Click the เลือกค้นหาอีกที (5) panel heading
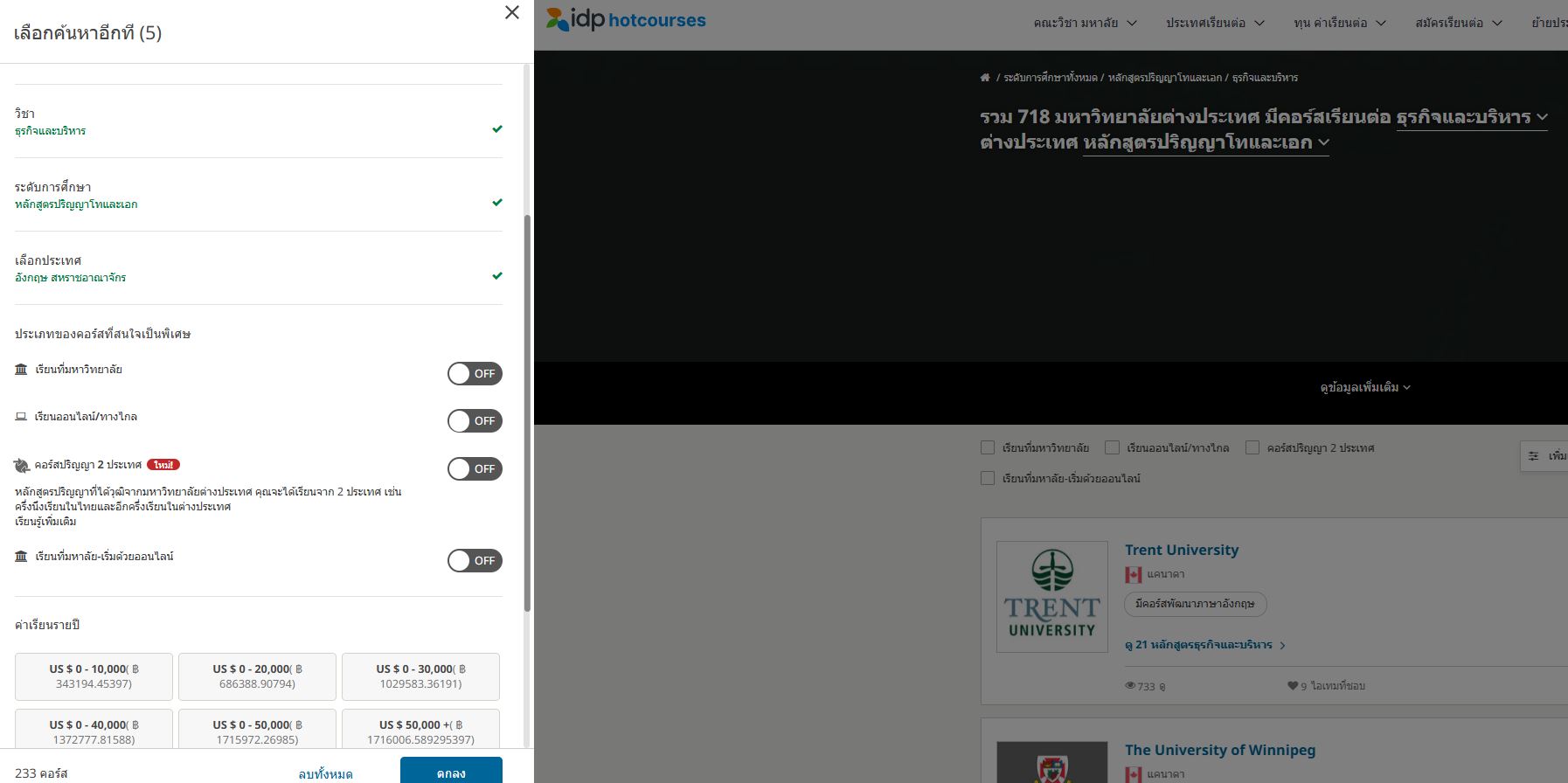This screenshot has height=783, width=1568. pos(88,33)
